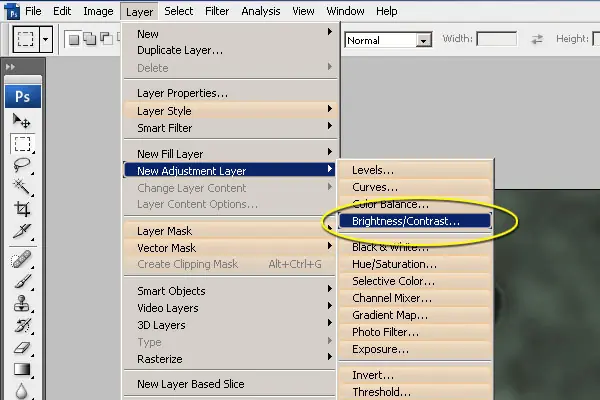
Task: Add a Levels… adjustment layer
Action: [x=416, y=170]
